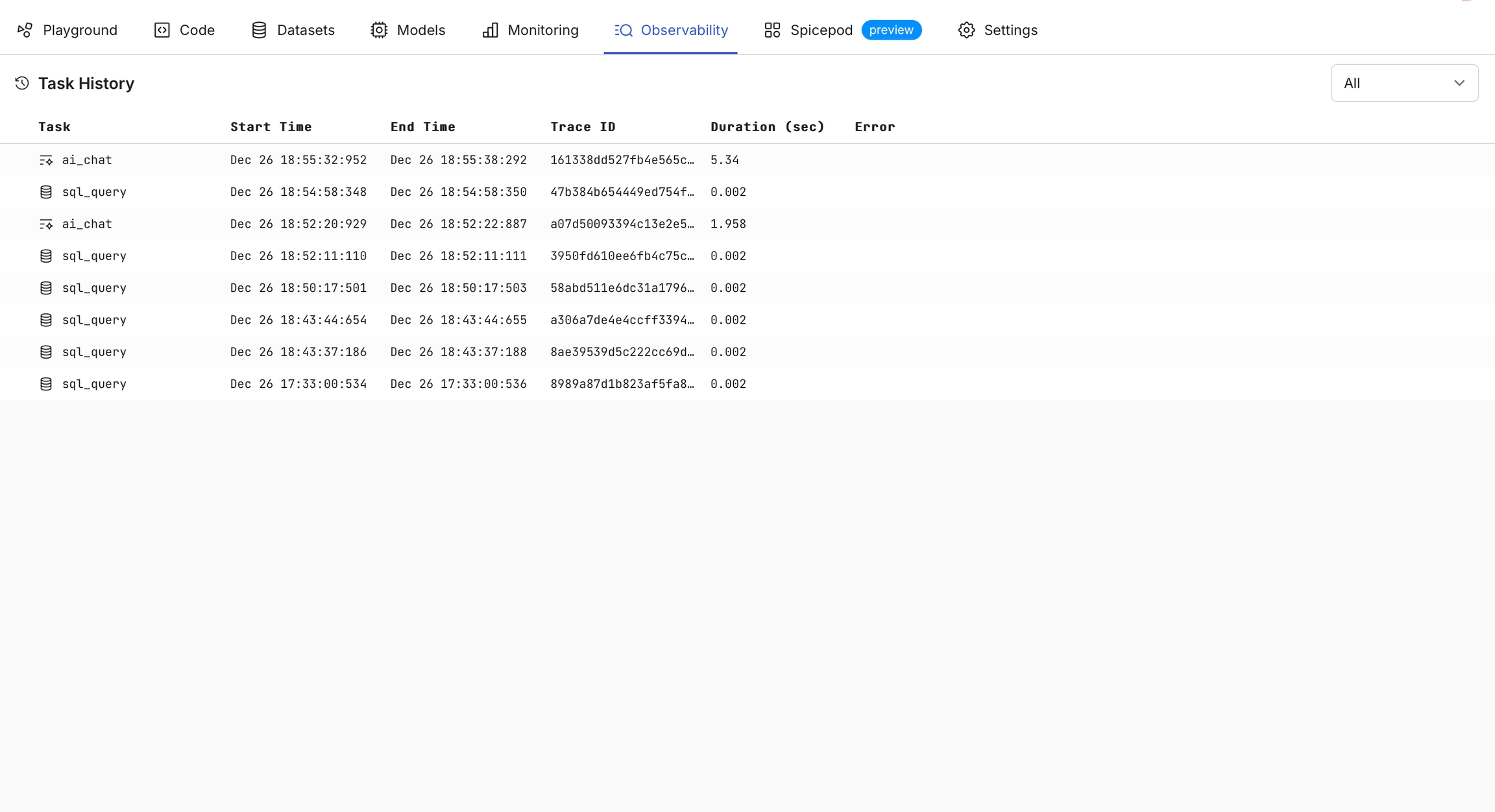
Task: Click the chevron arrow in All dropdown
Action: point(1459,83)
